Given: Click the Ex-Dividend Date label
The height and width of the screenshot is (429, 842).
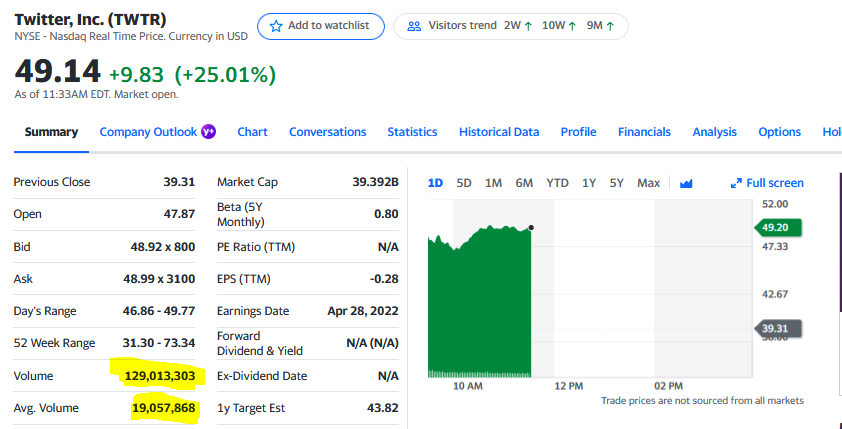Looking at the screenshot, I should [262, 376].
